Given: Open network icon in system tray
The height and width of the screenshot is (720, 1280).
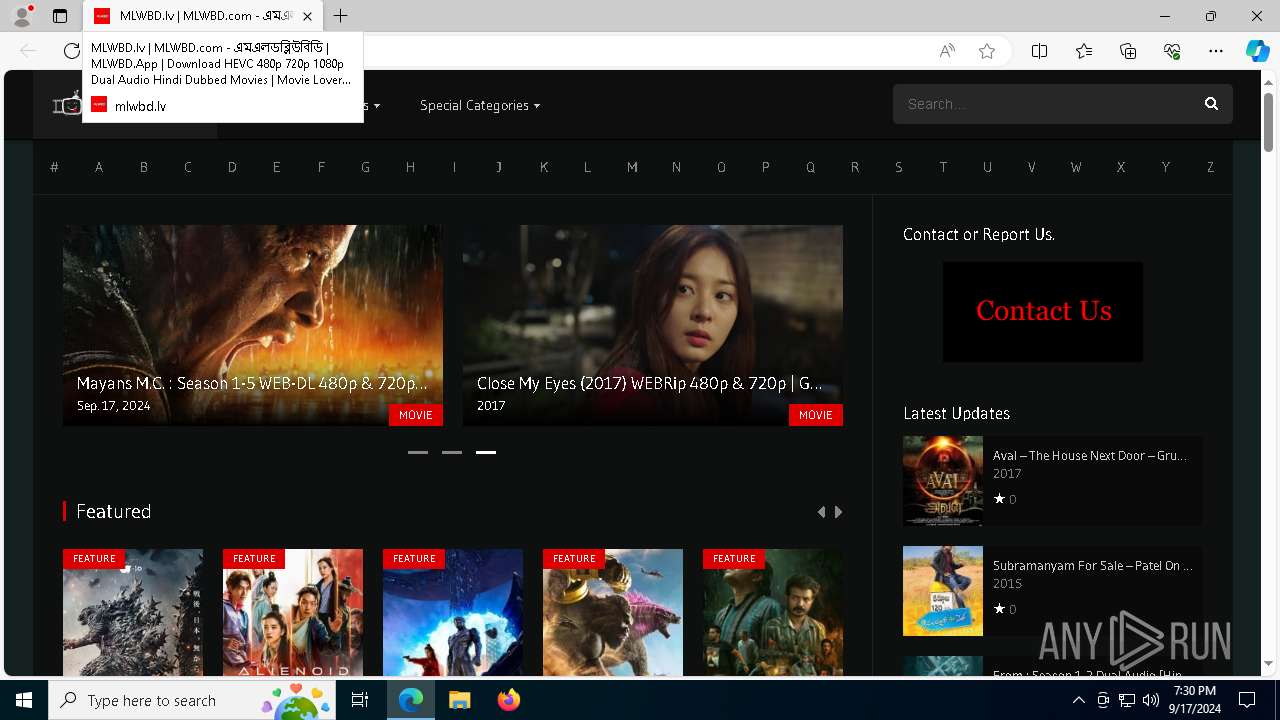Looking at the screenshot, I should 1126,700.
